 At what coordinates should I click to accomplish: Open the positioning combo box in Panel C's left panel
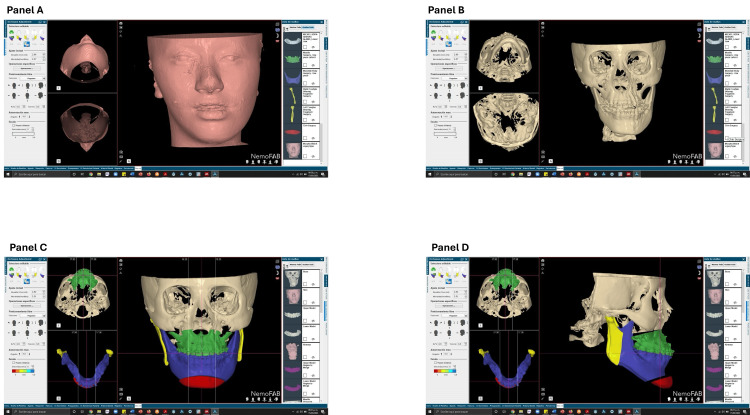(x=33, y=316)
